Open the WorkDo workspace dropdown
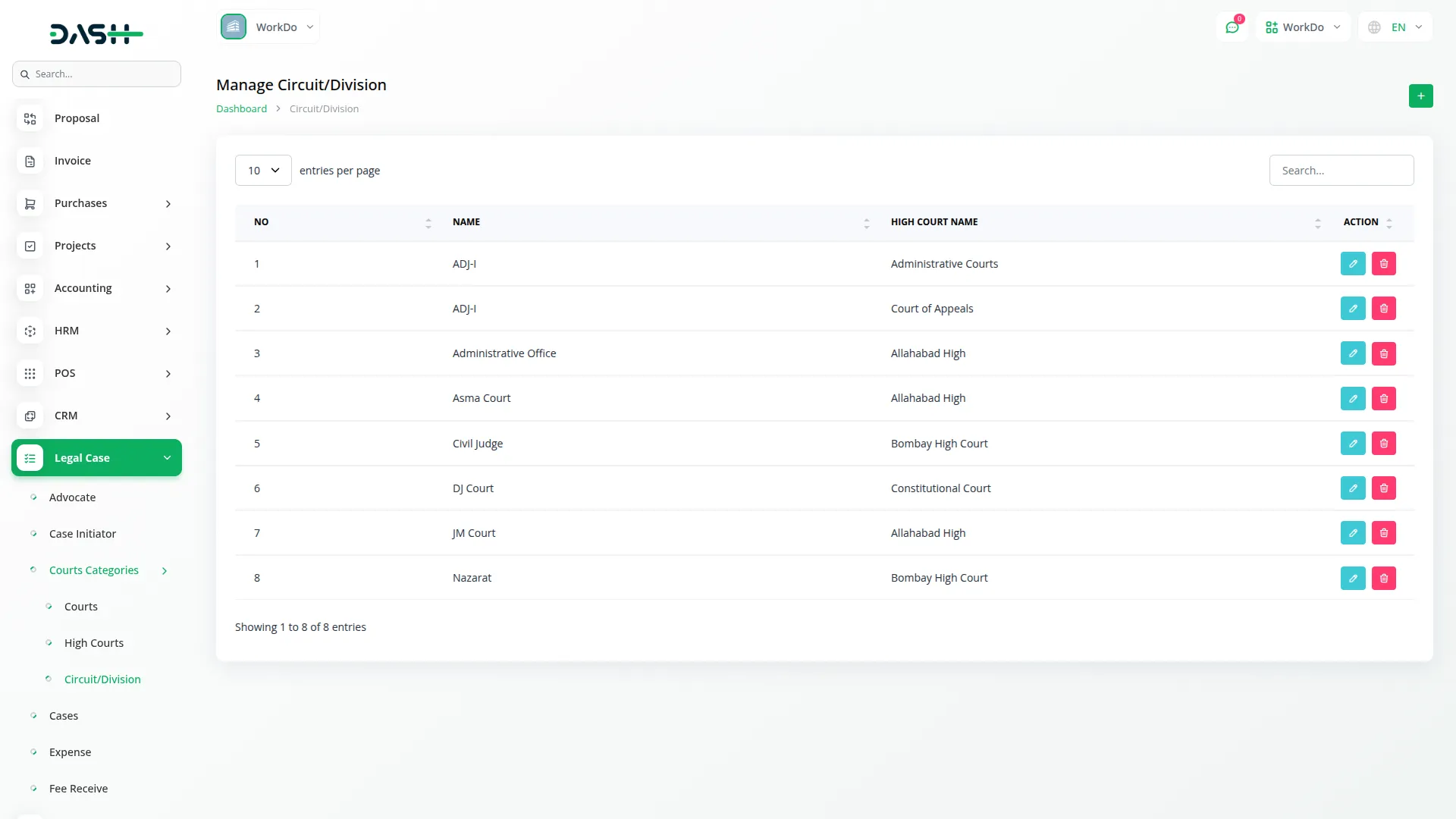The width and height of the screenshot is (1456, 819). coord(268,27)
